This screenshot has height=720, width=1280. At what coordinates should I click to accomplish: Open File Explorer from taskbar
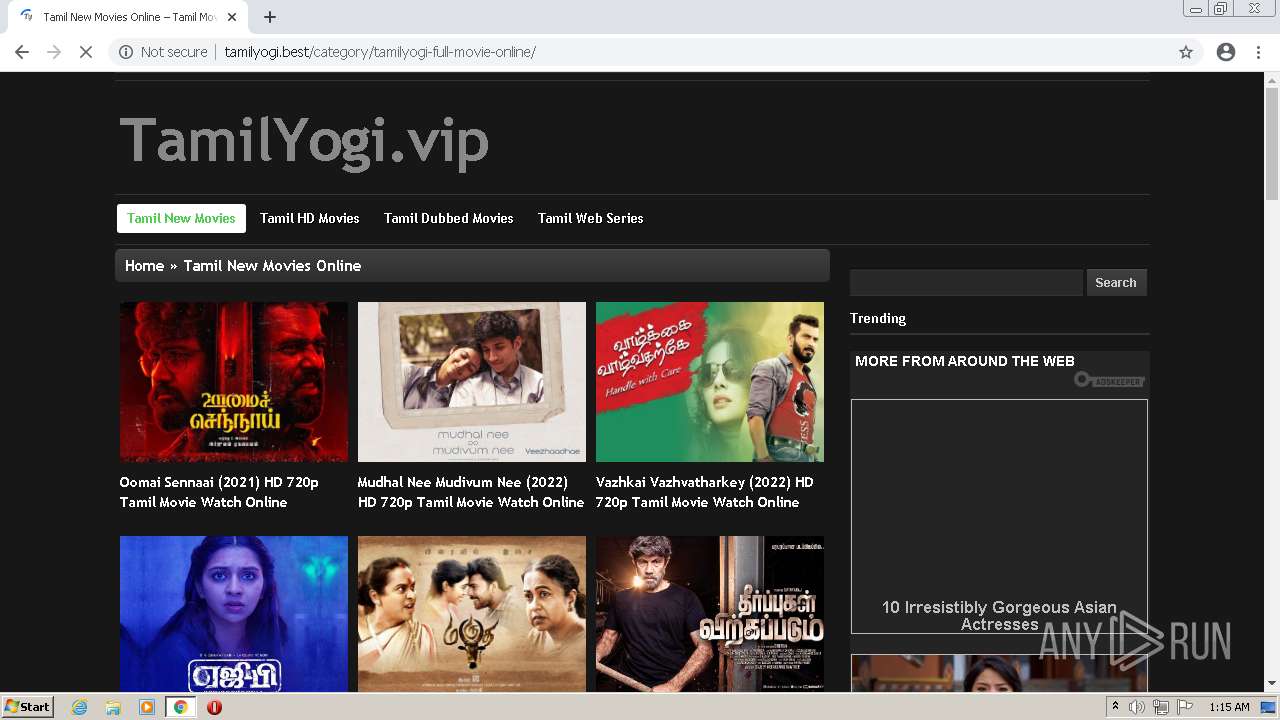113,707
